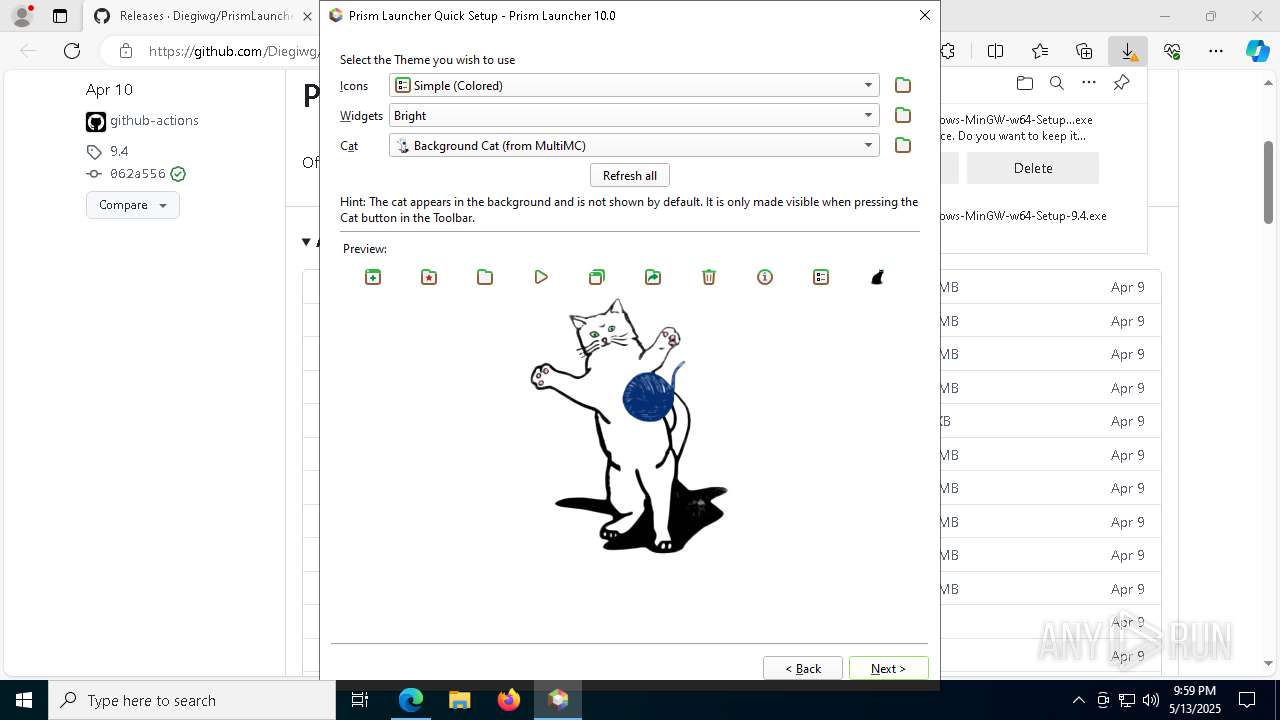Open Edge Favorites star icon
This screenshot has width=1280, height=720.
click(x=1040, y=51)
